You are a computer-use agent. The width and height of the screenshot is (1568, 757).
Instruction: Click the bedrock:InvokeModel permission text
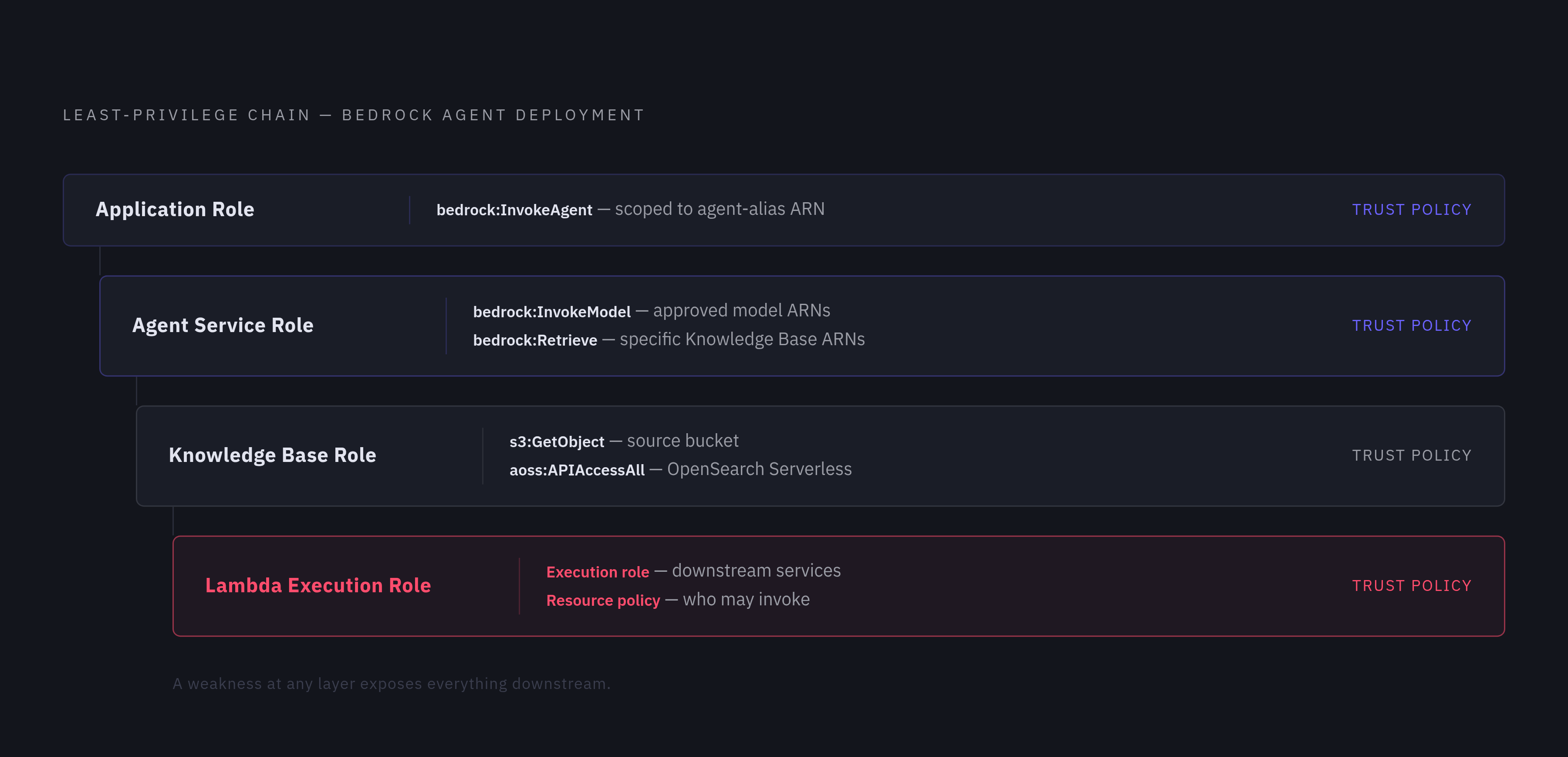click(x=551, y=312)
